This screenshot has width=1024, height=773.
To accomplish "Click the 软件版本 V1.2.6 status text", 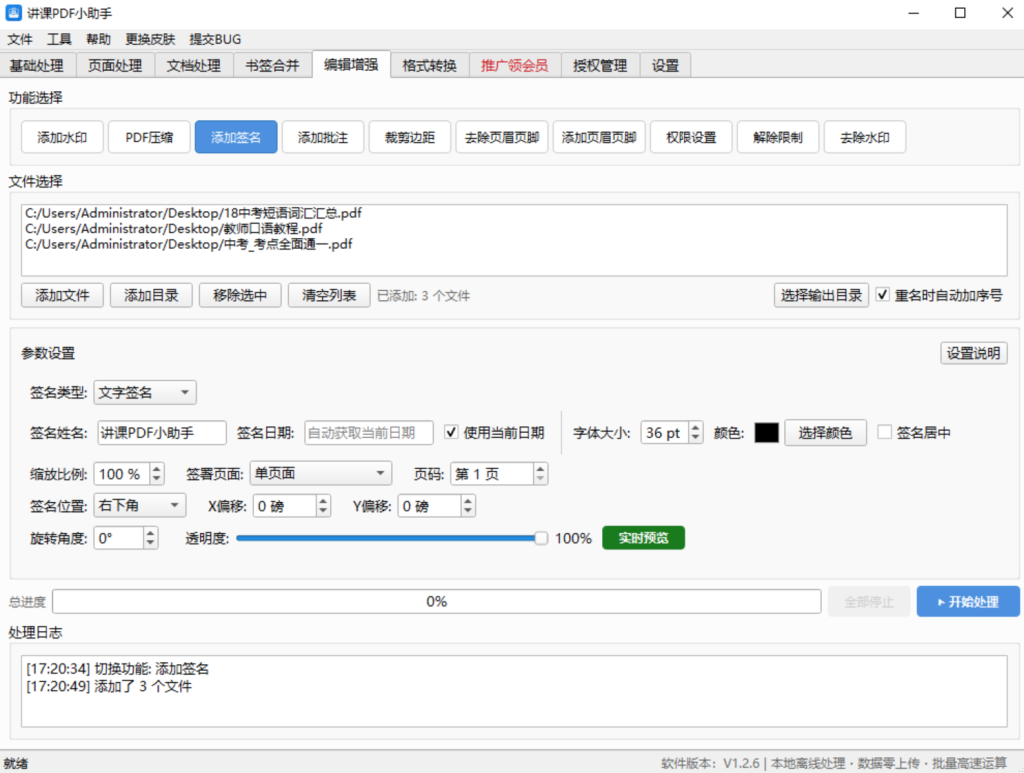I will coord(711,763).
